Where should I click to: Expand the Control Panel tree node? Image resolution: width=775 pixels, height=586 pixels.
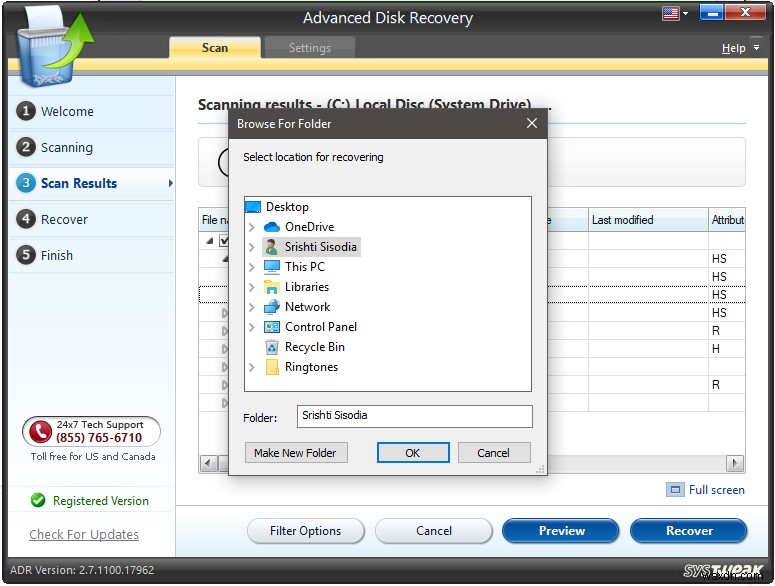point(252,327)
